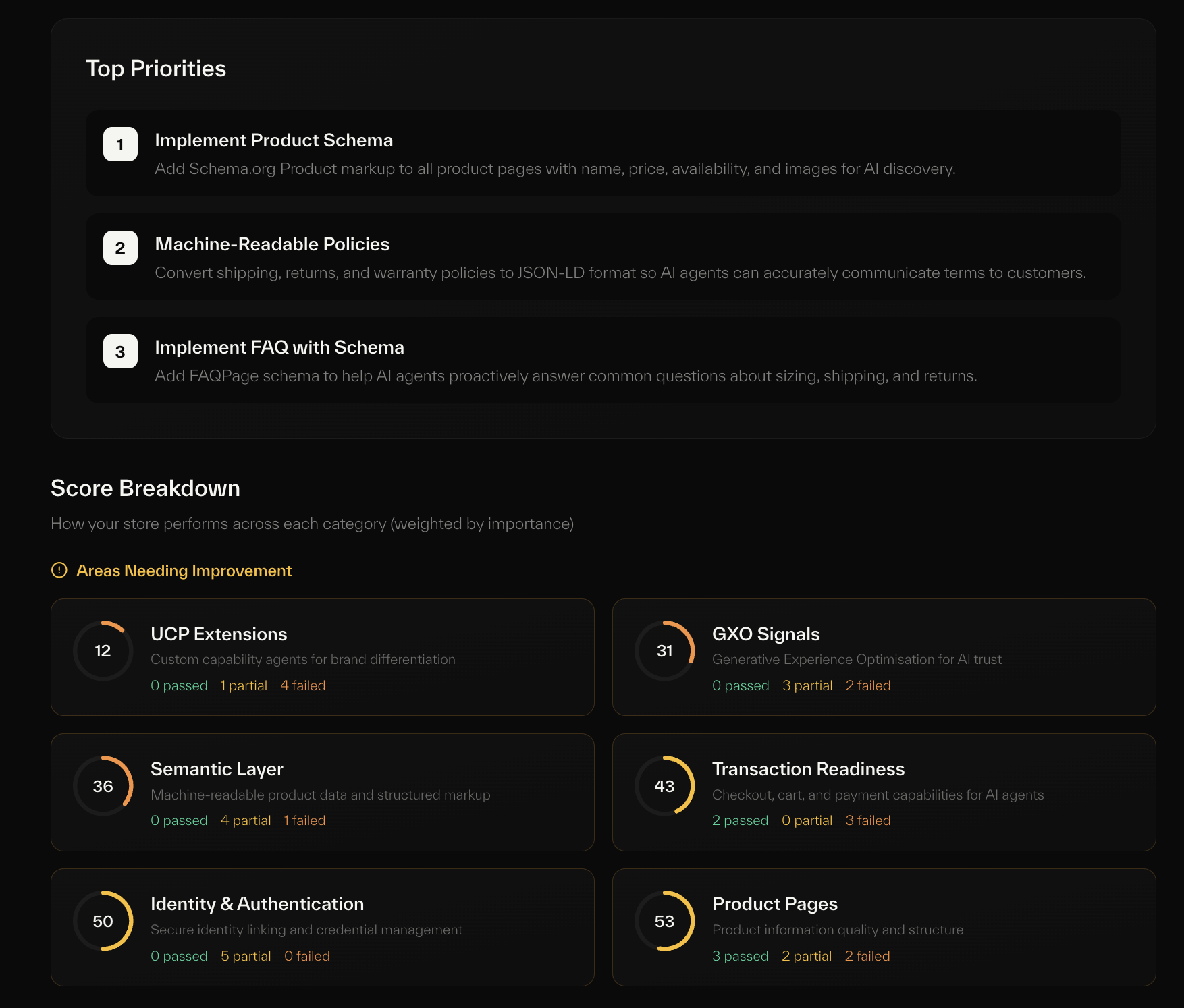This screenshot has height=1008, width=1184.
Task: Select the UCP Extensions progress ring
Action: click(x=103, y=650)
